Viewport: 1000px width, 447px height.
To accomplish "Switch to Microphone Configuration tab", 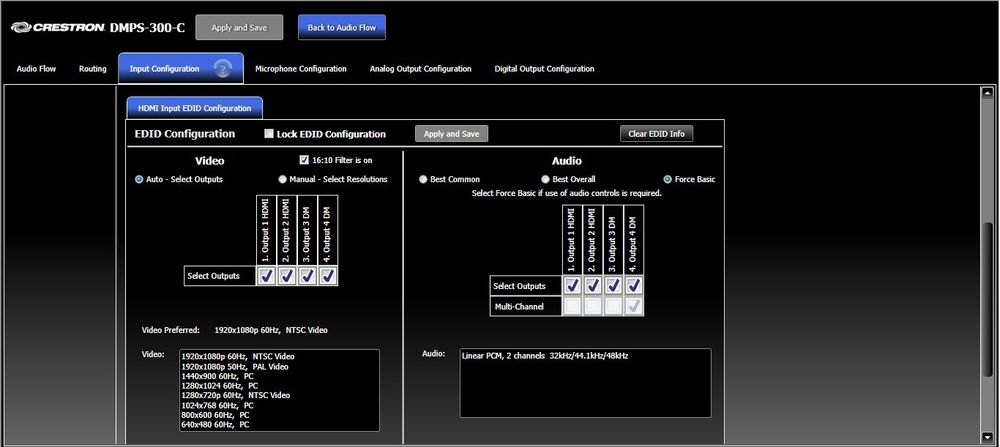I will (301, 69).
